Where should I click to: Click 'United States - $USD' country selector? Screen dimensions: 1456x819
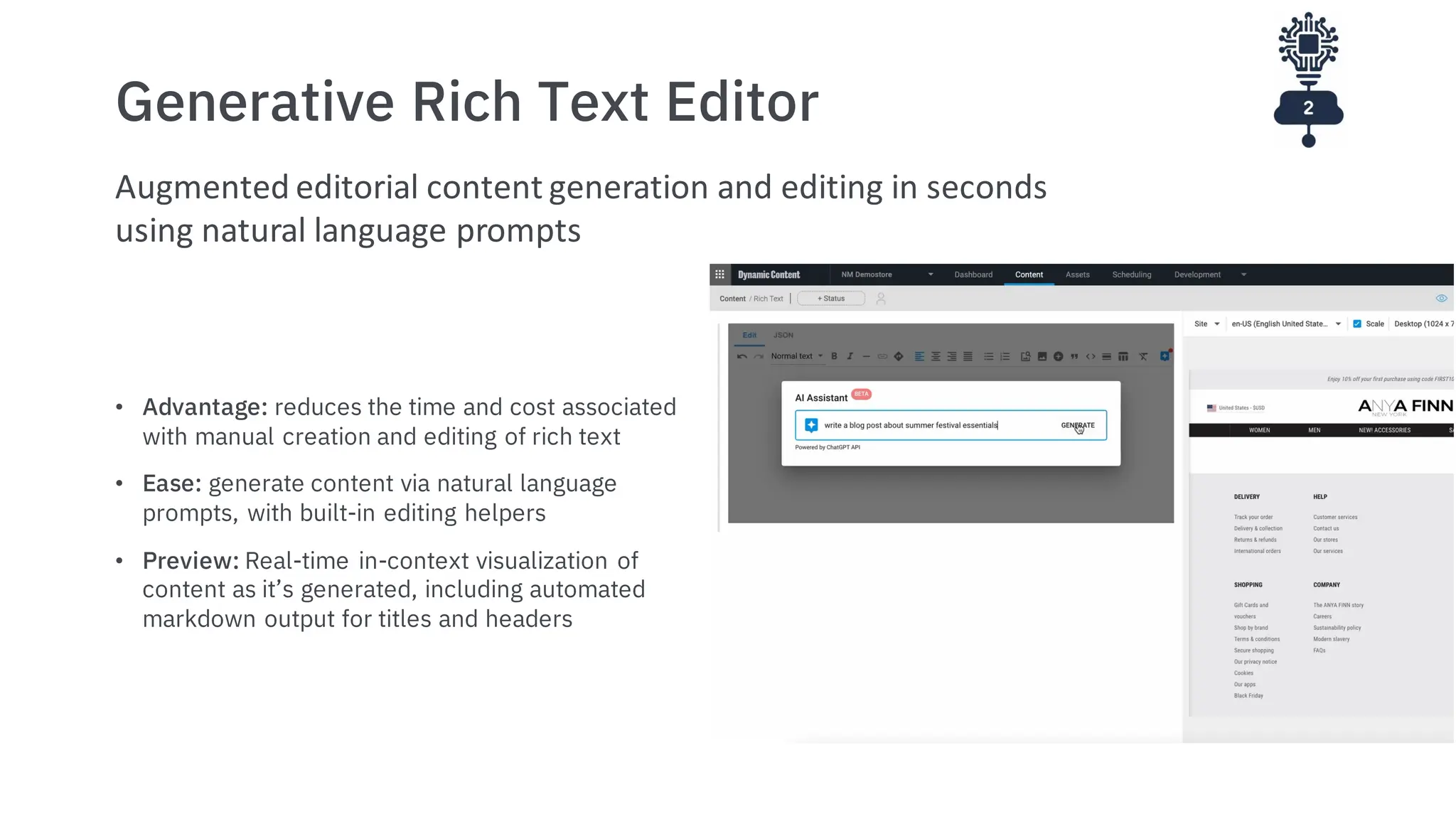click(x=1236, y=408)
